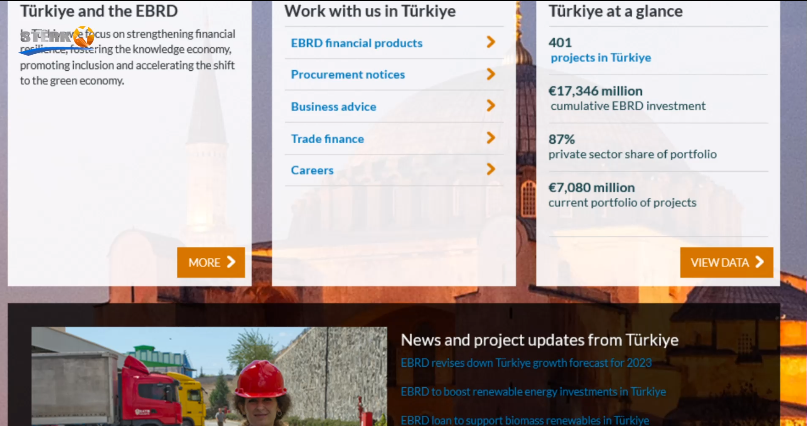Click chevron arrow beside Procurement notices
Image resolution: width=807 pixels, height=426 pixels.
click(x=491, y=74)
